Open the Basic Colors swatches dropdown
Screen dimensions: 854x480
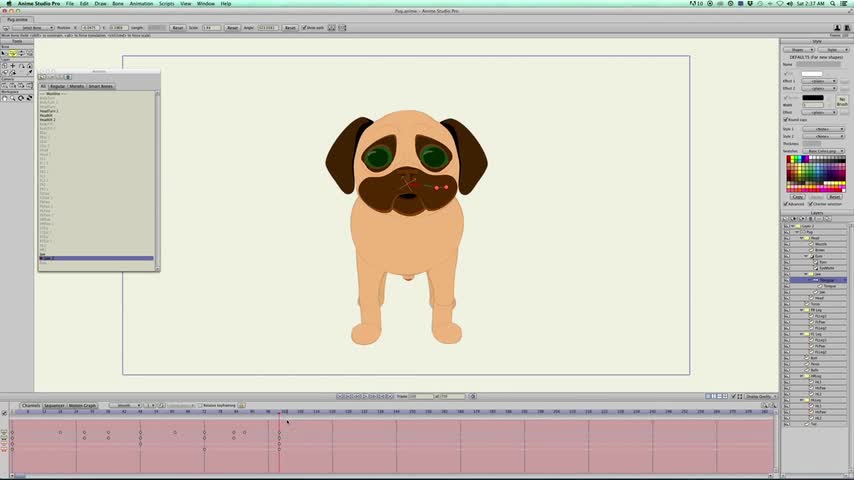click(825, 151)
